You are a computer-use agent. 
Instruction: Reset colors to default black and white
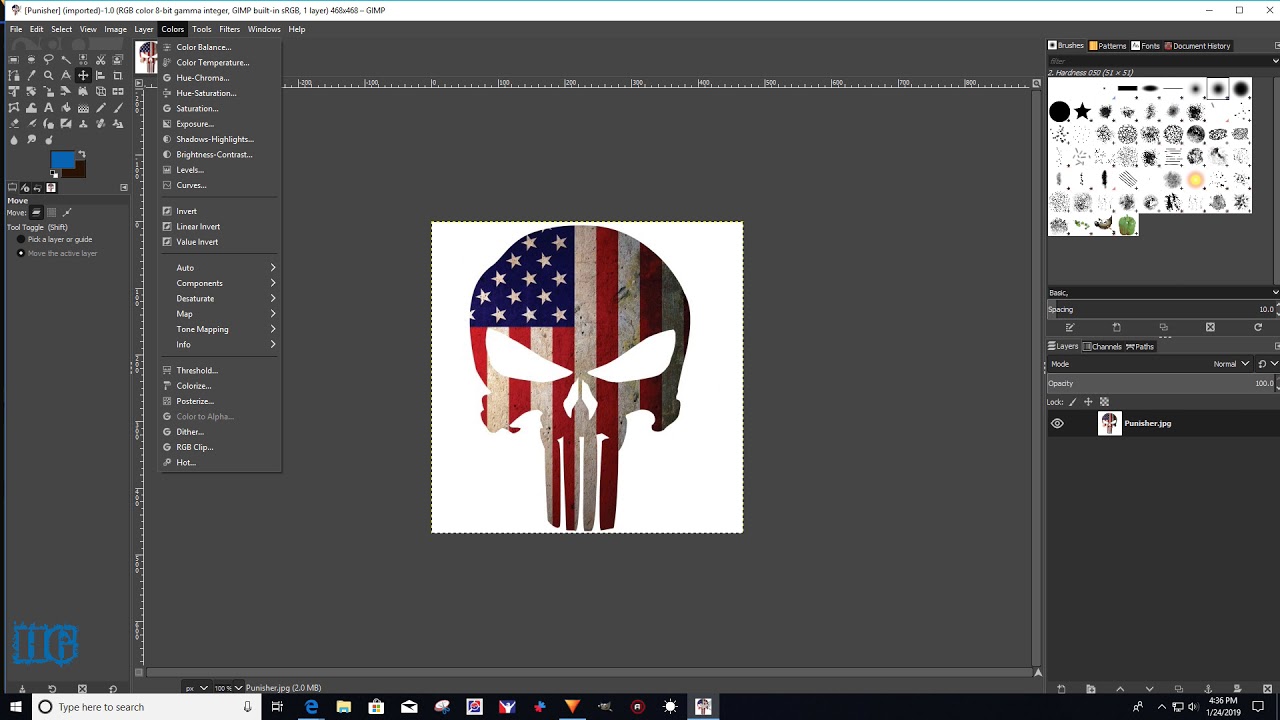point(54,174)
